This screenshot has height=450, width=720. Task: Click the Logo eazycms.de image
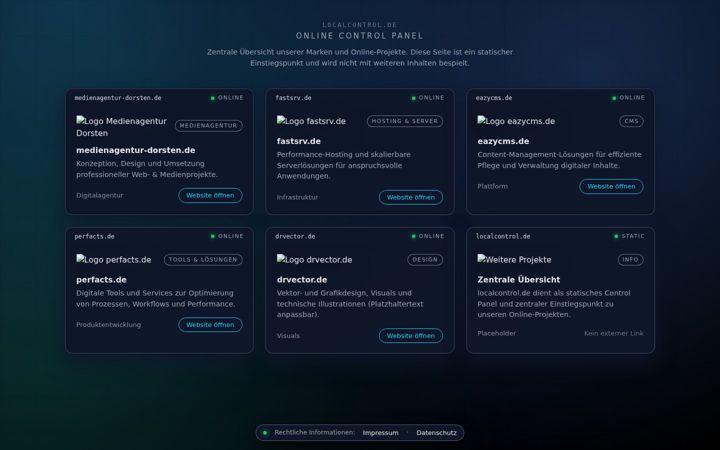[x=516, y=121]
